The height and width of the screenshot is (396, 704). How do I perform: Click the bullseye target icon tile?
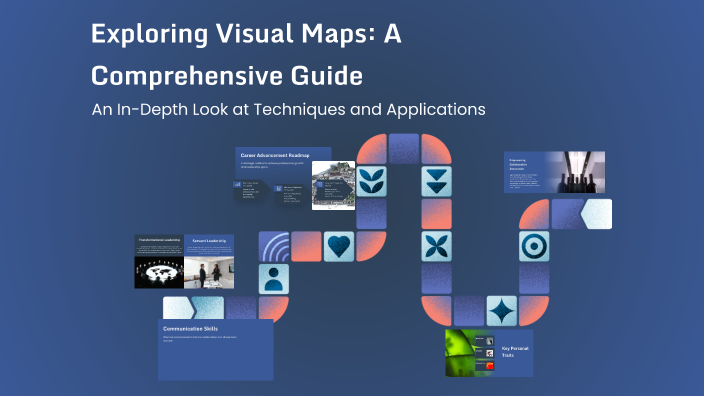[x=534, y=246]
